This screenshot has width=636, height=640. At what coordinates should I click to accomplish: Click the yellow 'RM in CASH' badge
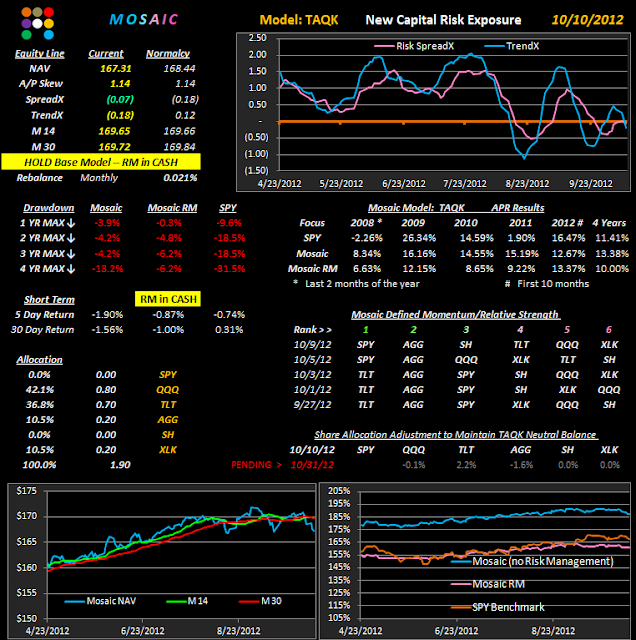[168, 299]
